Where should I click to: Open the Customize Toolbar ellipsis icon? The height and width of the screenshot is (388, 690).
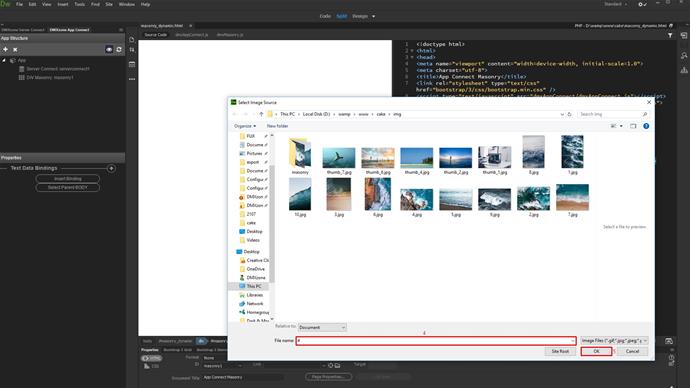(132, 79)
